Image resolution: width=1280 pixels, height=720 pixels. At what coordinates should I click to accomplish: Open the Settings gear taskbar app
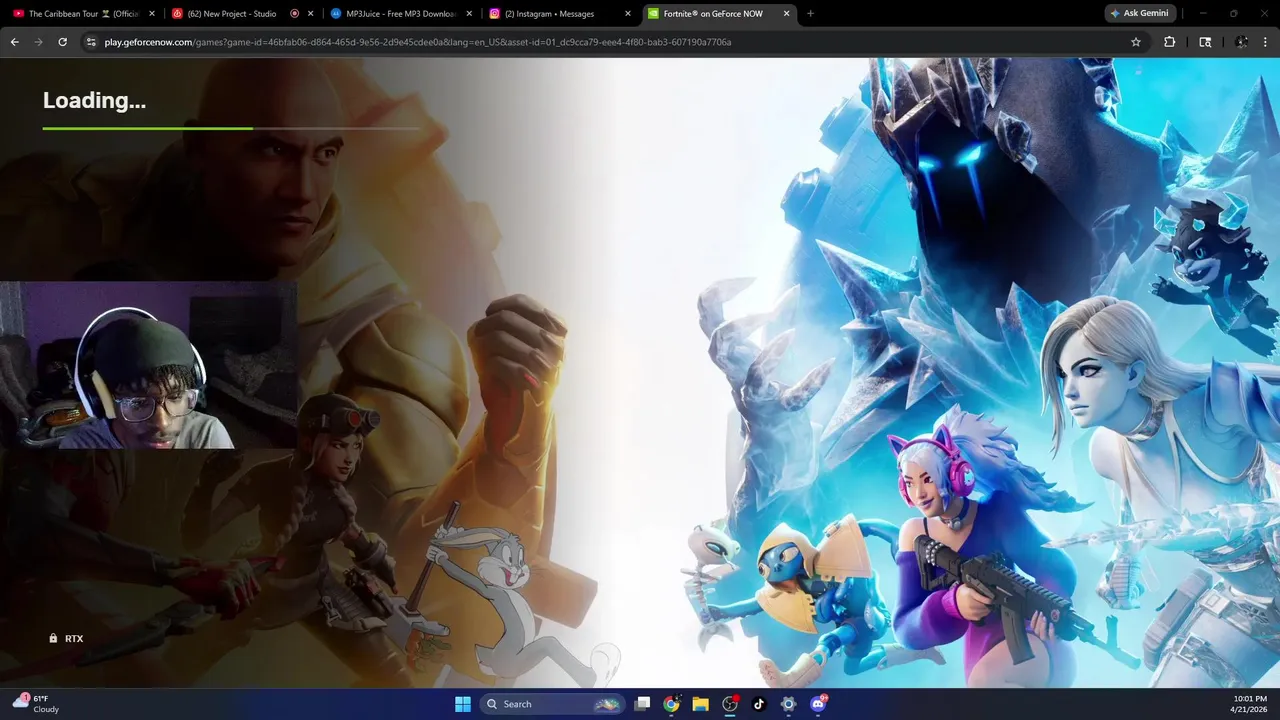[788, 704]
